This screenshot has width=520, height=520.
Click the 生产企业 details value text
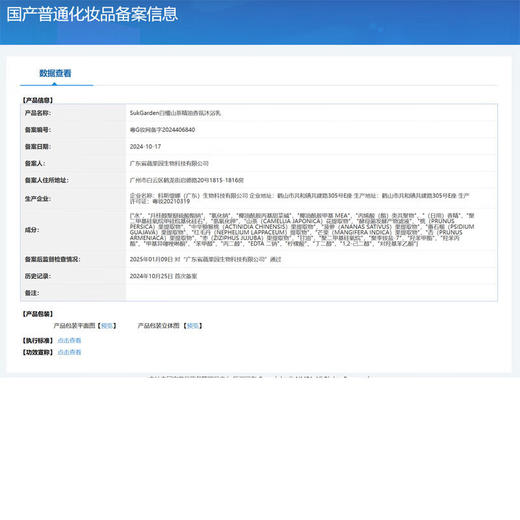299,198
